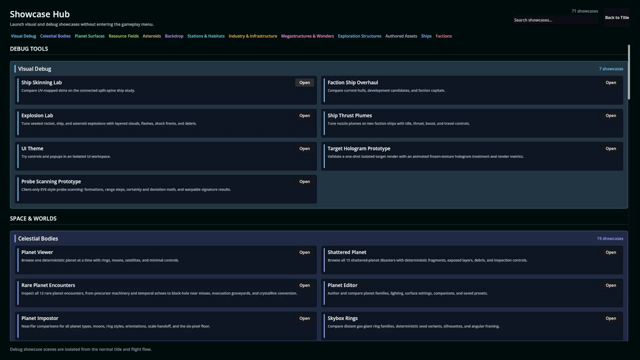Open the Target Hologram Prototype showcase
640x360 pixels.
pyautogui.click(x=611, y=149)
